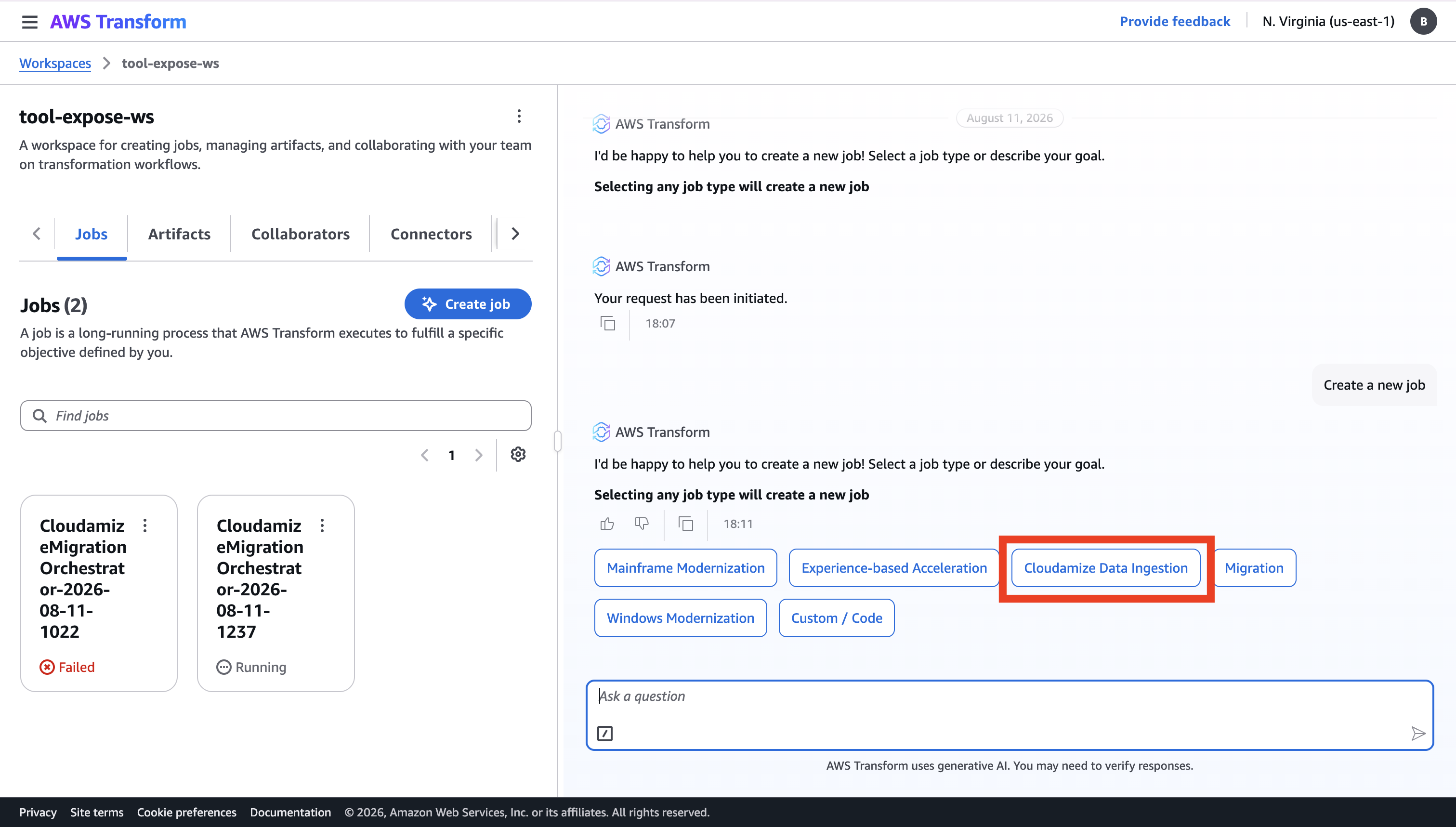Open the Provide feedback link
The width and height of the screenshot is (1456, 827).
coord(1174,21)
